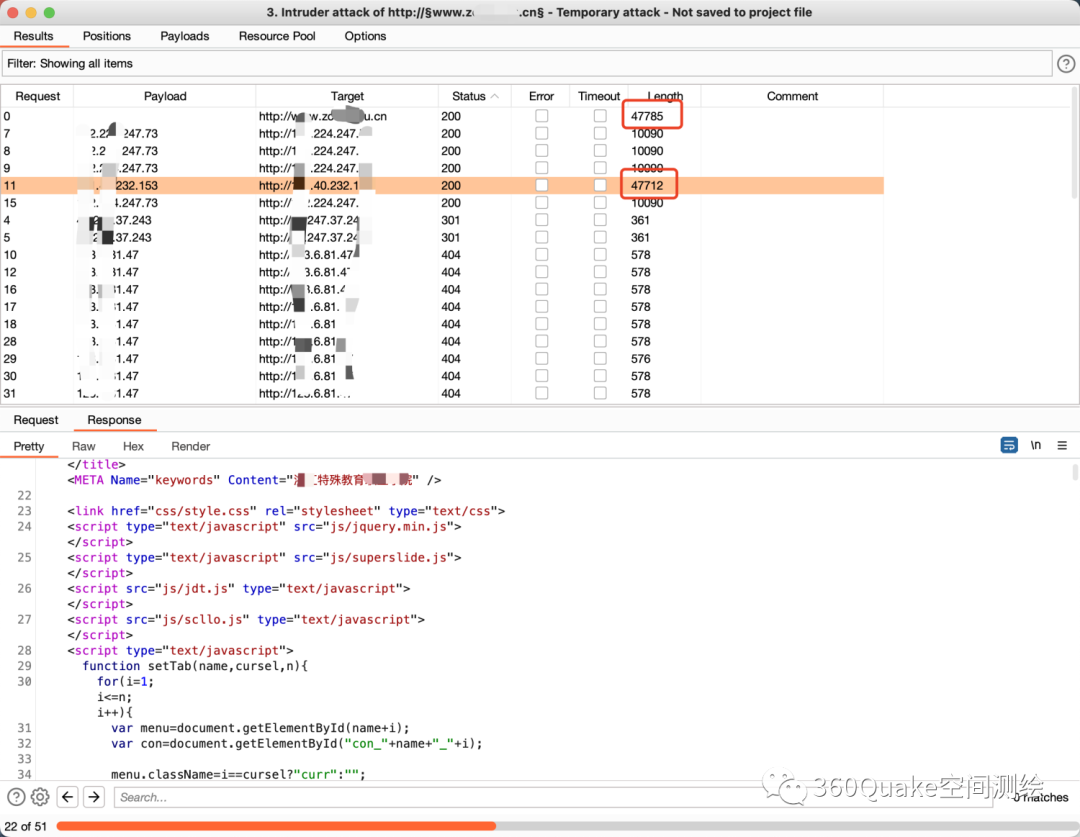Toggle Timeout checkbox on highlighted request 11

click(600, 185)
